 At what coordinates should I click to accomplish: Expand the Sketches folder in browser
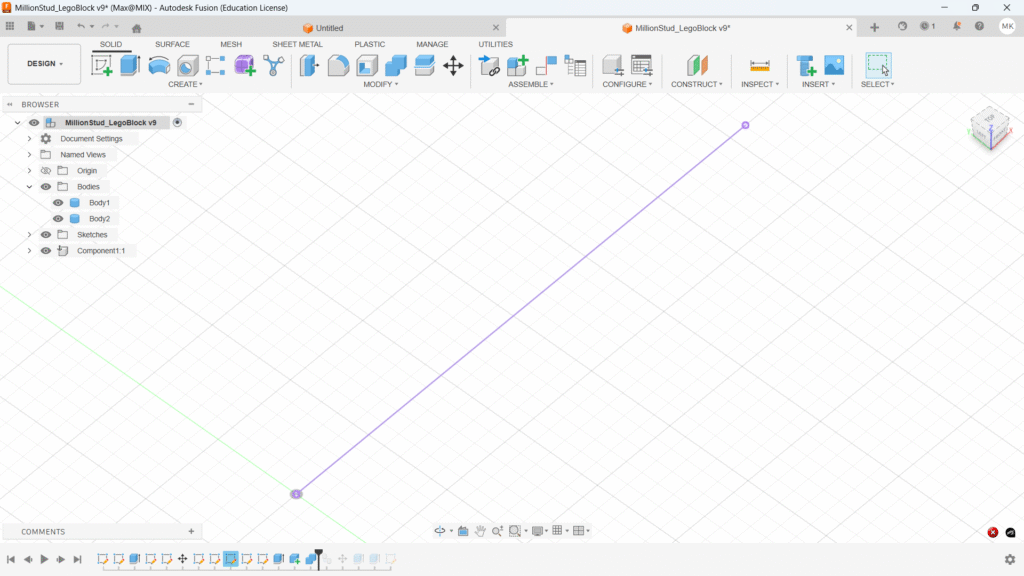click(x=30, y=235)
